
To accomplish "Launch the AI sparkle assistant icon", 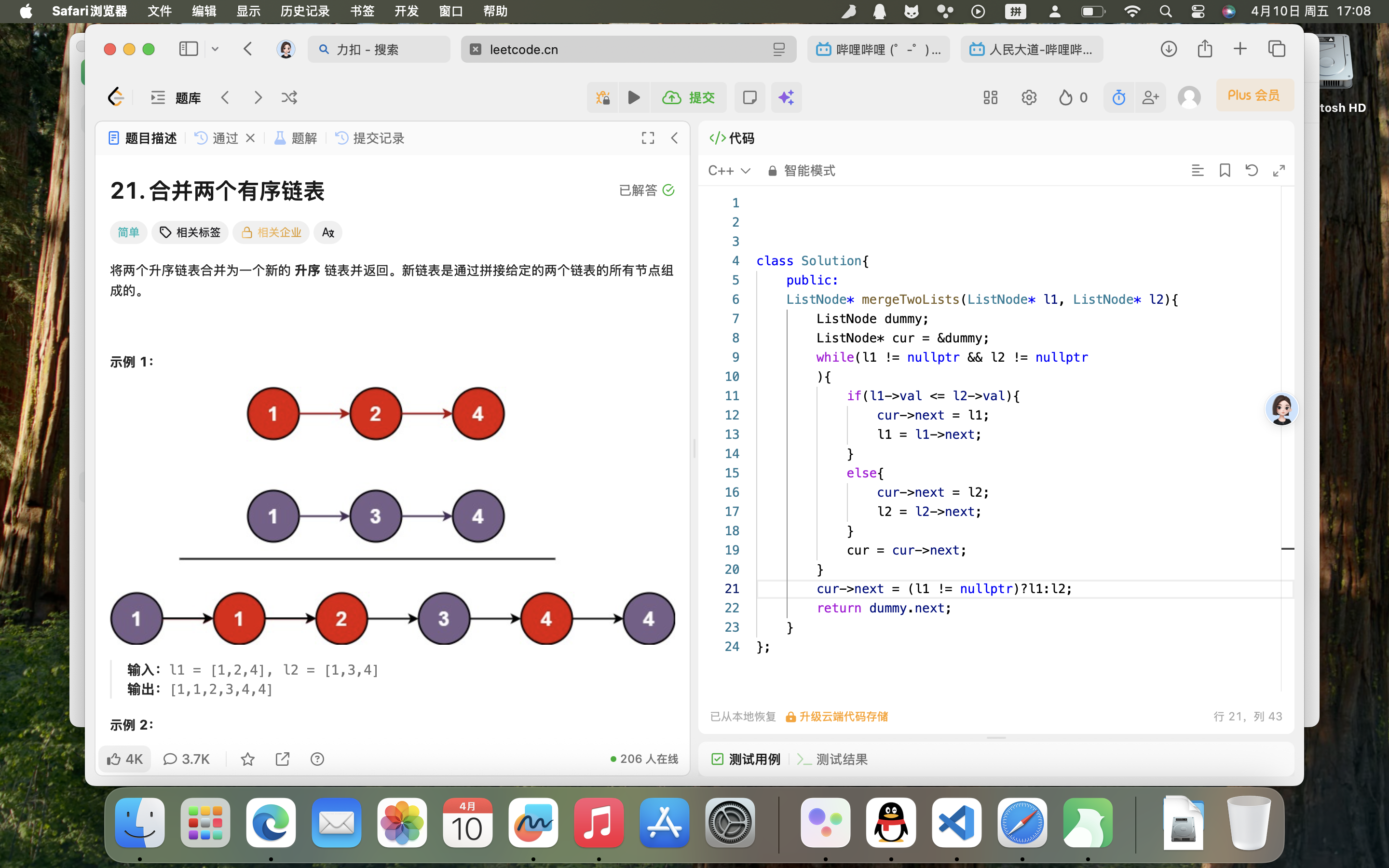I will [786, 97].
